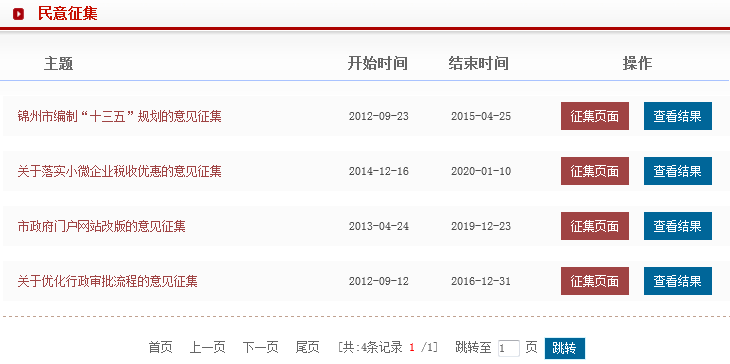
Task: Go to 上一页 in pagination
Action: tap(207, 347)
